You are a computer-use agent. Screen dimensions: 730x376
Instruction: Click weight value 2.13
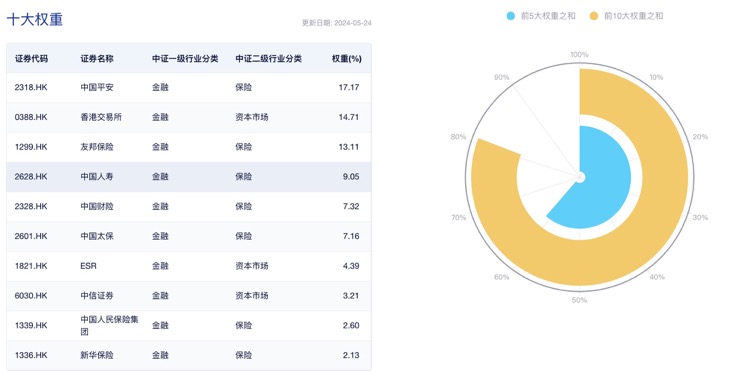click(x=351, y=356)
